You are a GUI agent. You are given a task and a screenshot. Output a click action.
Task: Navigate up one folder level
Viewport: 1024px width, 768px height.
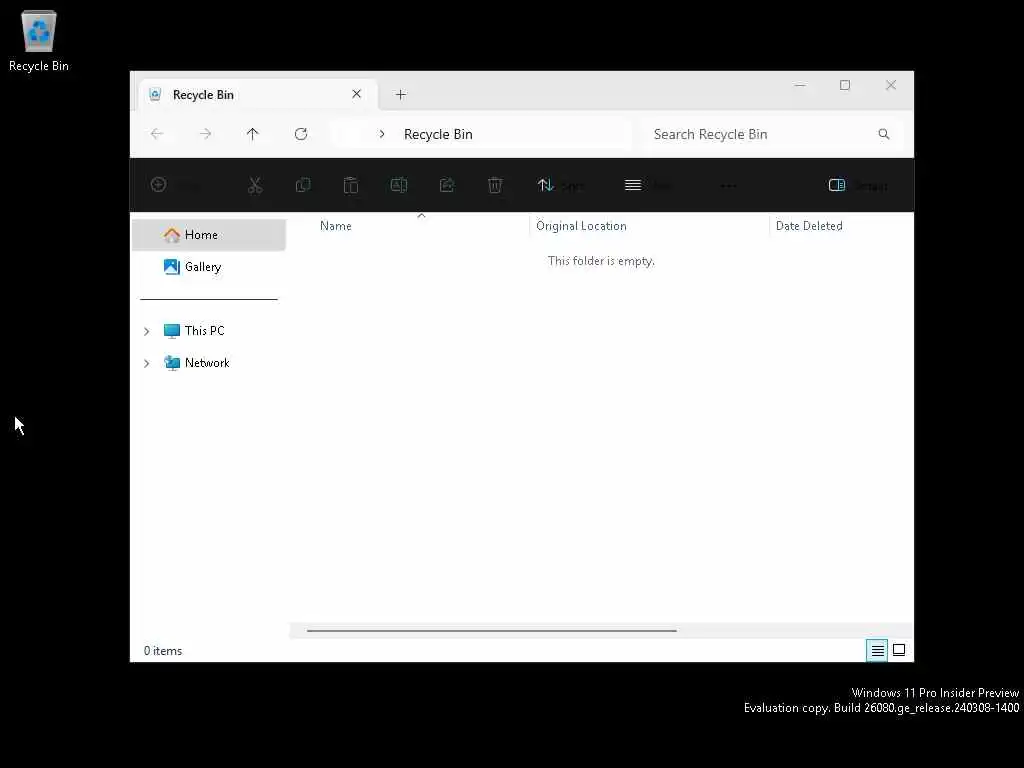(x=253, y=134)
